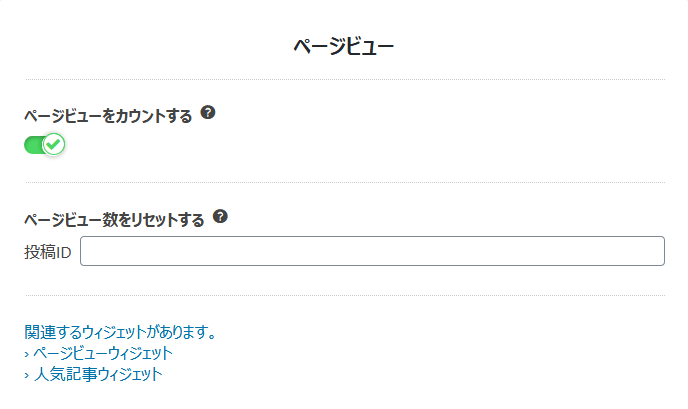Viewport: 688px width, 409px height.
Task: Click the ページビュー page title heading
Action: click(344, 46)
